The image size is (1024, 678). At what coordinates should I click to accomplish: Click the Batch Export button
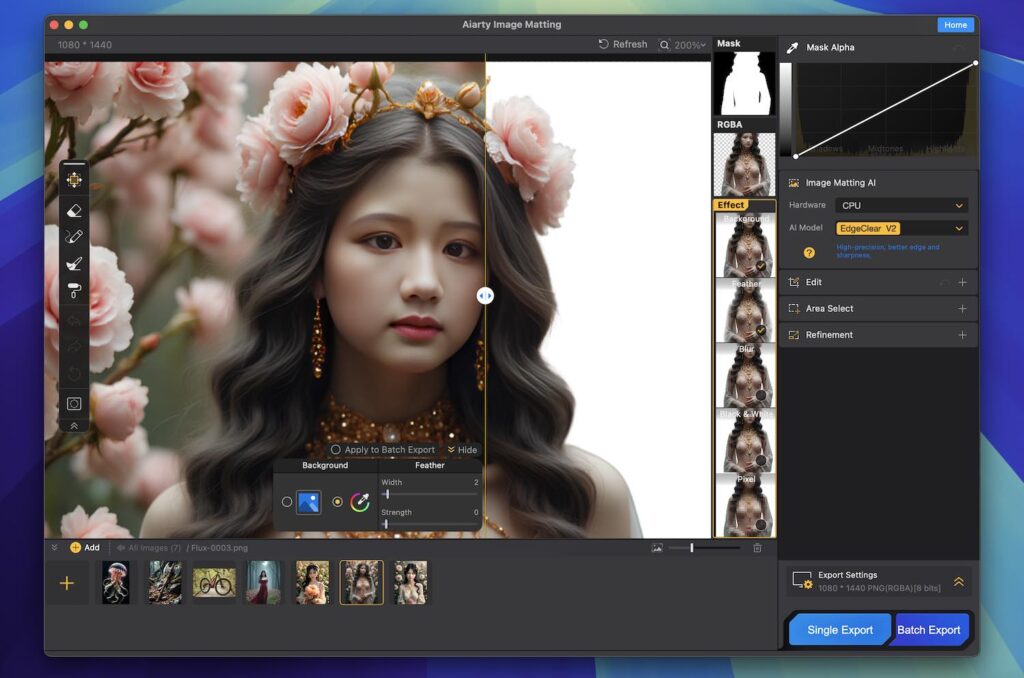click(x=929, y=630)
